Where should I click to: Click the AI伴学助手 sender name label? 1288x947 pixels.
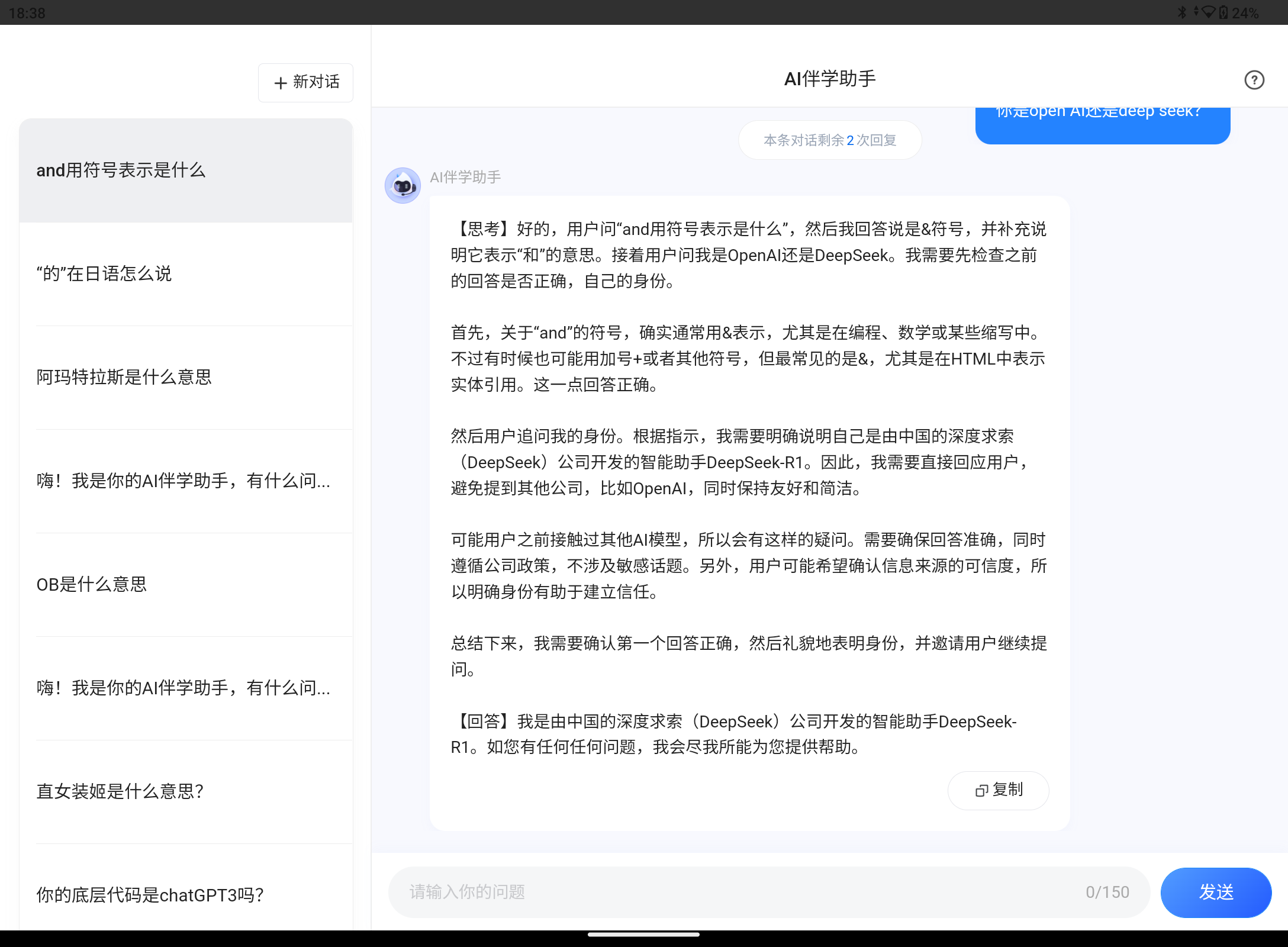tap(465, 177)
